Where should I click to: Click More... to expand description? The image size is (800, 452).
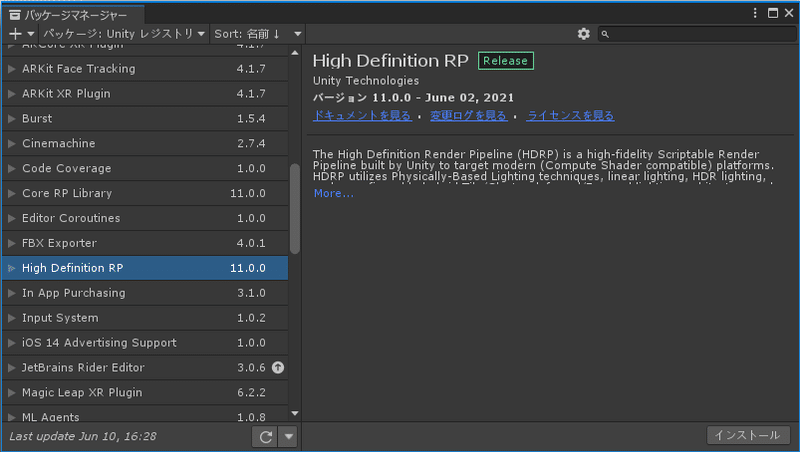[x=334, y=193]
